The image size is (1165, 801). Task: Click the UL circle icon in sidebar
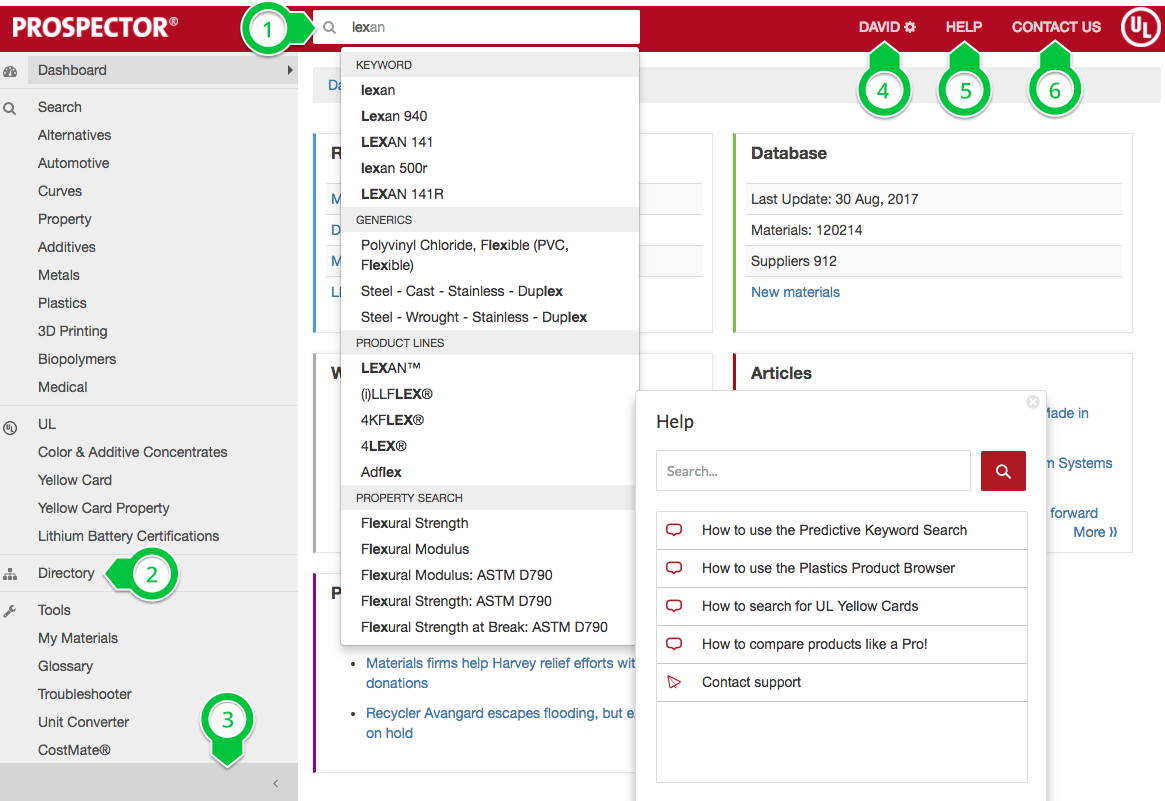coord(10,427)
